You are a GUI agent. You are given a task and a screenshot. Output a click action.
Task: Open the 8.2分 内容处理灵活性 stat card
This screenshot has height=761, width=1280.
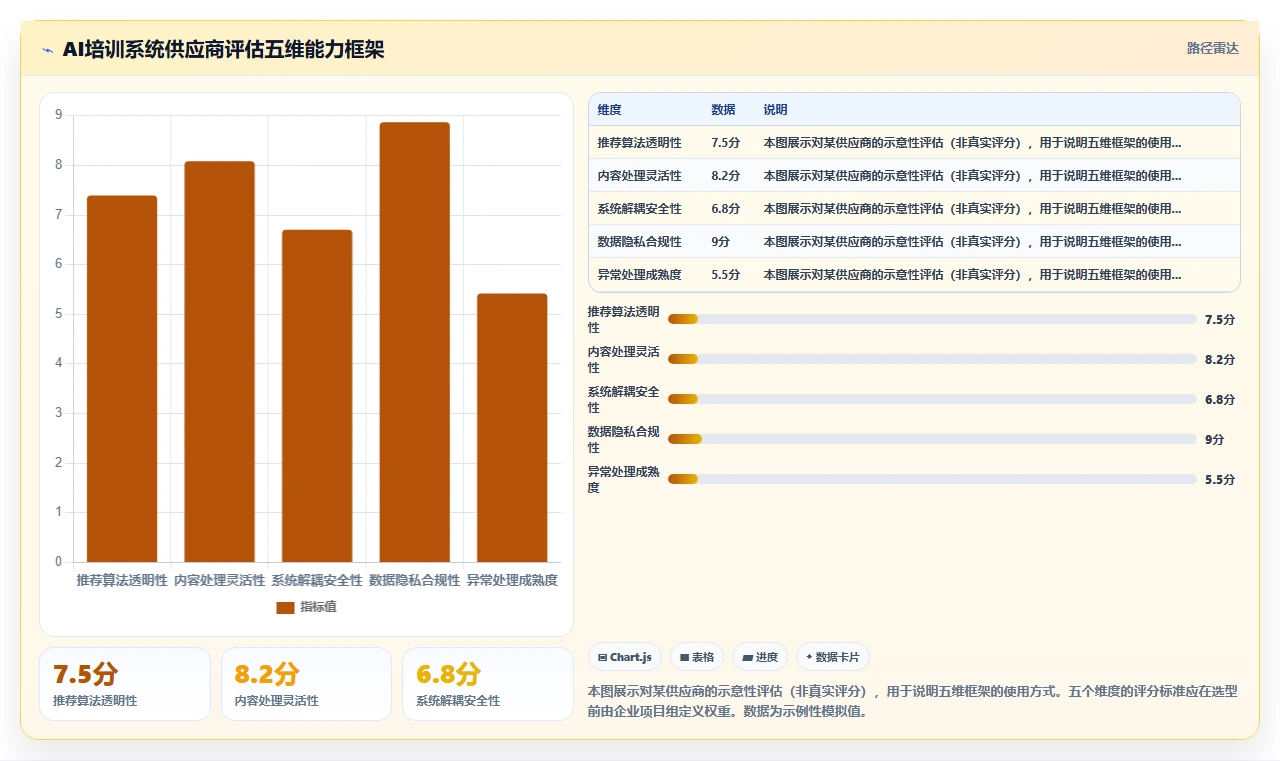pyautogui.click(x=306, y=684)
